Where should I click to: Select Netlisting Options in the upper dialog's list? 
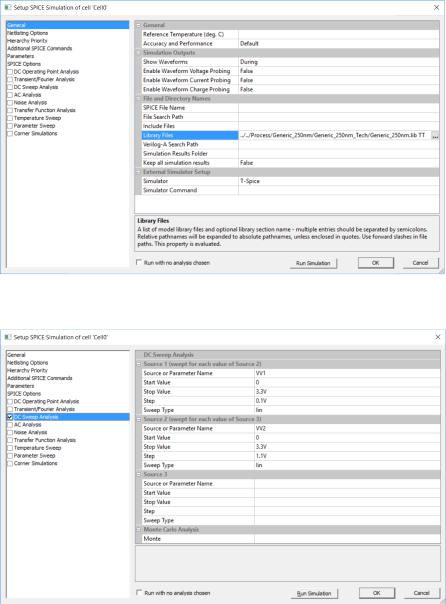pyautogui.click(x=28, y=33)
